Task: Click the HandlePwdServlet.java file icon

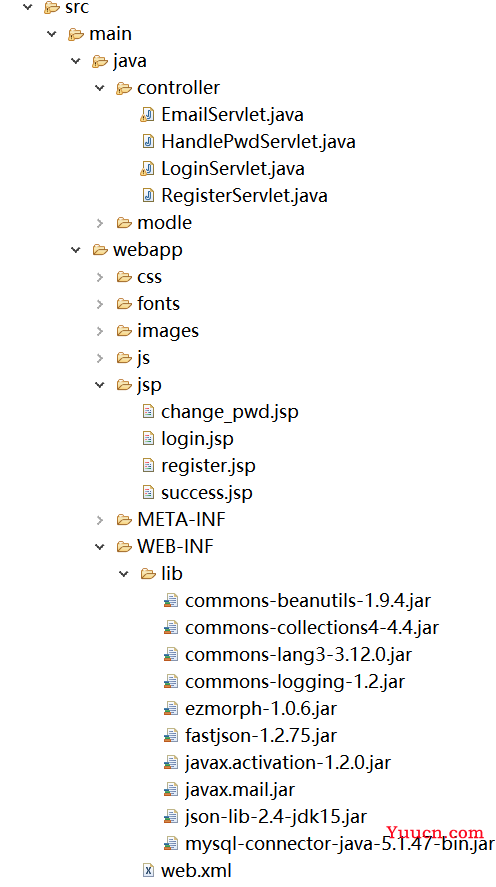Action: coord(148,141)
